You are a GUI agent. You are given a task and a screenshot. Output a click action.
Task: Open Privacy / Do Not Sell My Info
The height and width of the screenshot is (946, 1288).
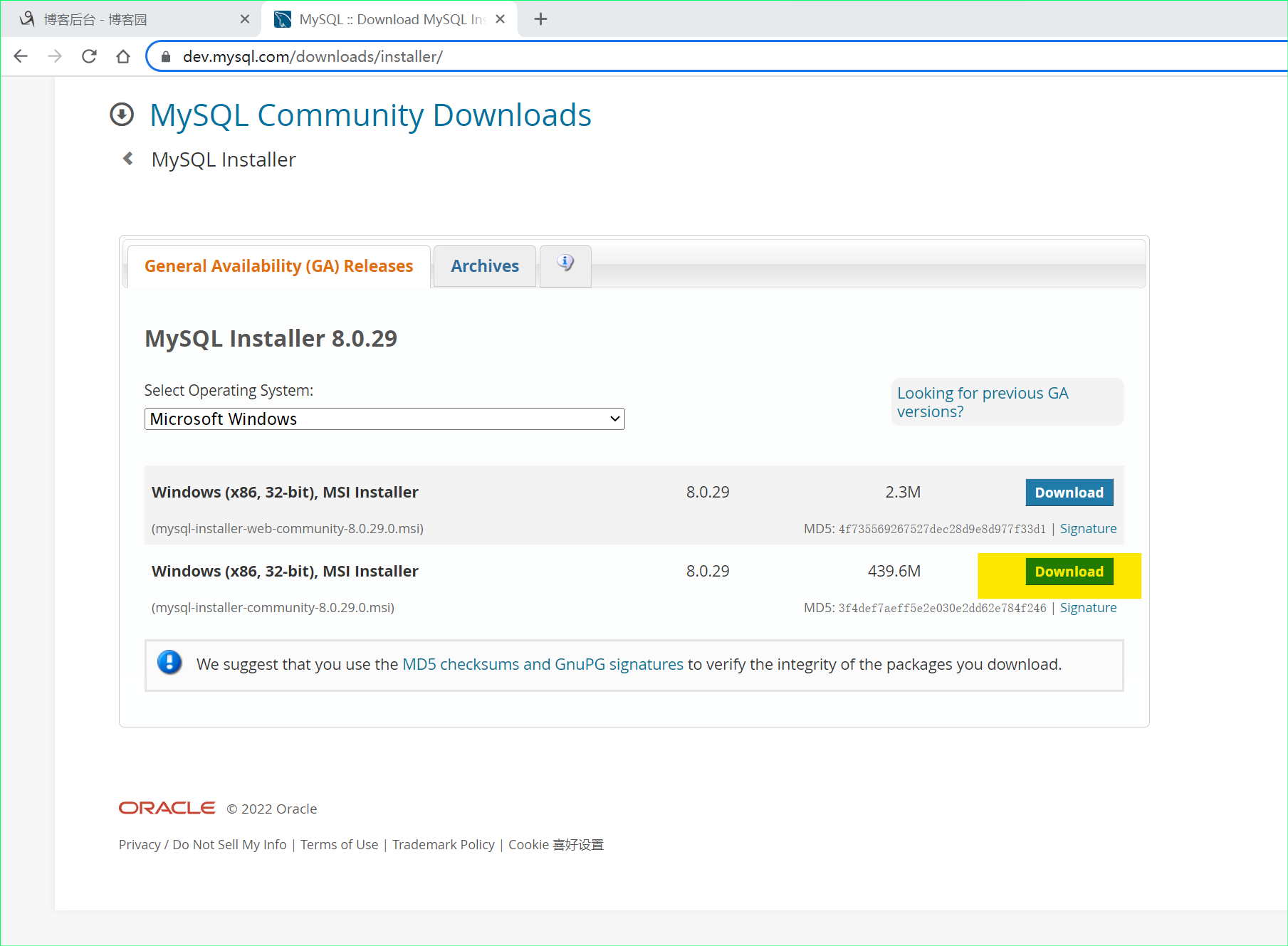pos(202,845)
